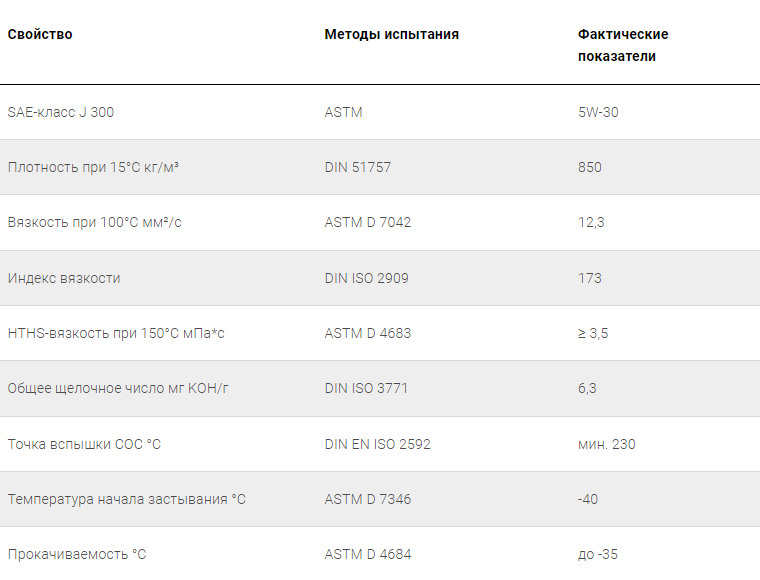
Task: Select the Плотность при 15°C row label
Action: click(x=93, y=167)
